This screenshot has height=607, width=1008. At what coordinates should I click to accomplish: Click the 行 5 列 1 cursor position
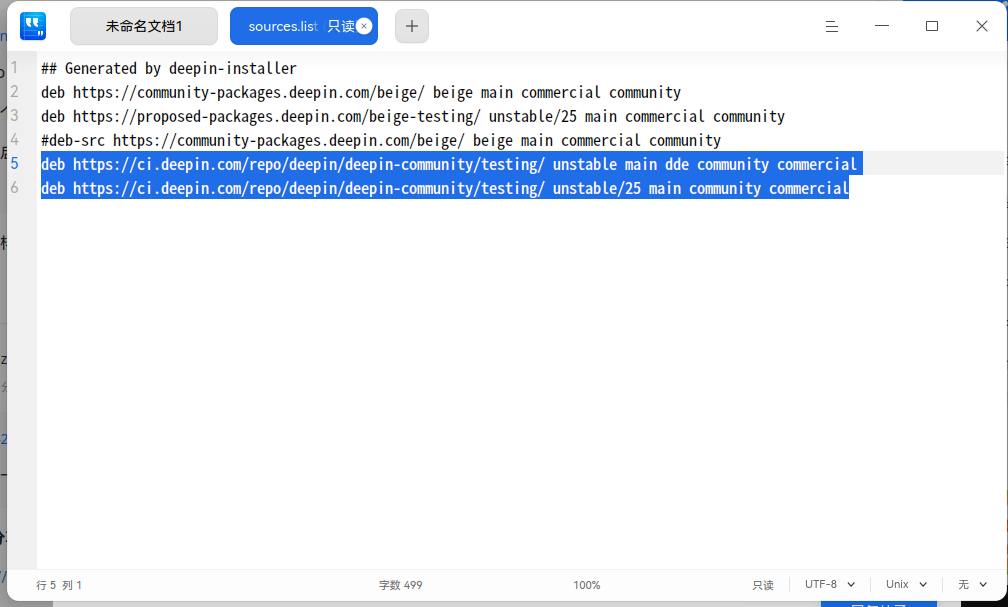59,585
